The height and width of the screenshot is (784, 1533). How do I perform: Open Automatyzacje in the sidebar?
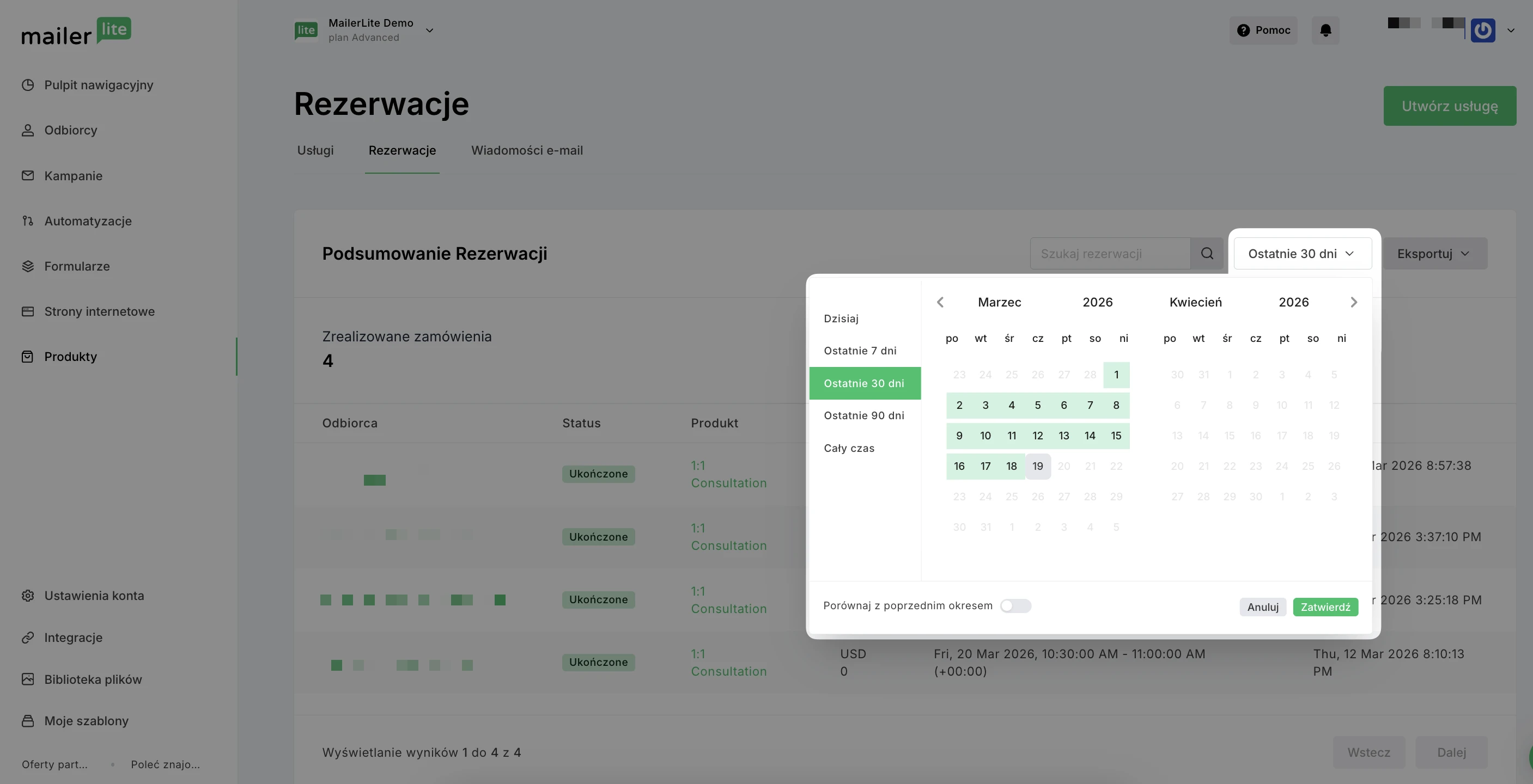[x=88, y=221]
